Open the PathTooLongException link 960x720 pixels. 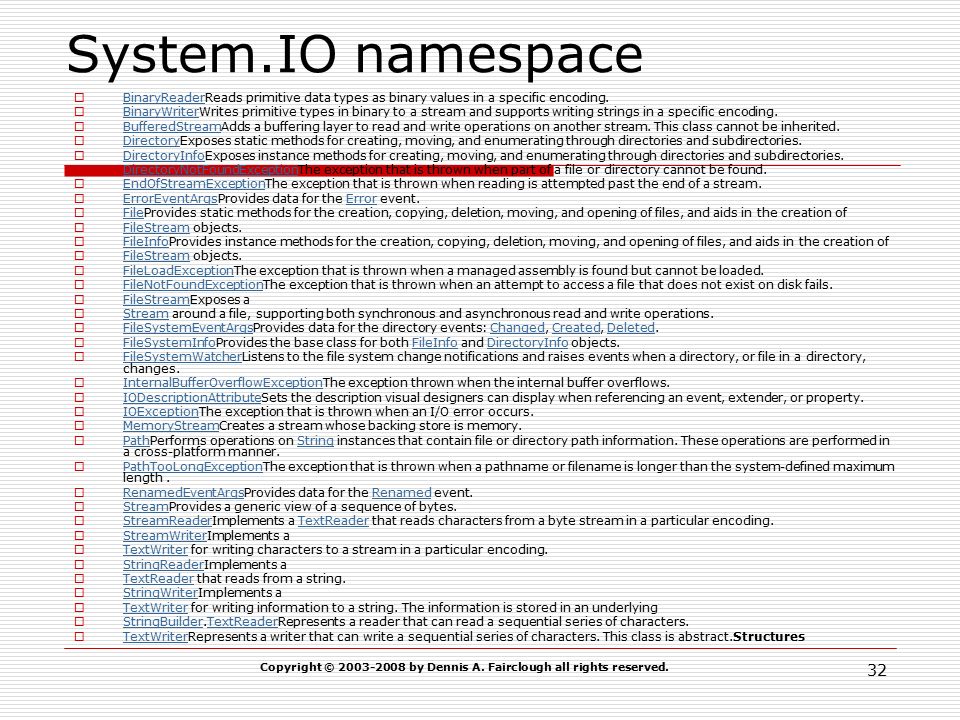pos(192,467)
